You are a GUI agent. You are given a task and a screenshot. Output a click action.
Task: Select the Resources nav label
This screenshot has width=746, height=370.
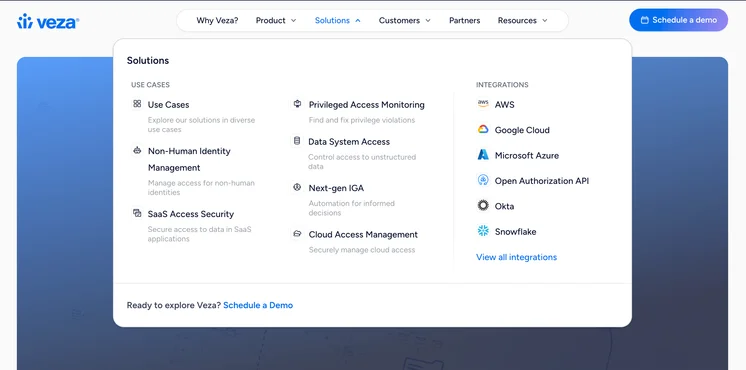coord(517,20)
